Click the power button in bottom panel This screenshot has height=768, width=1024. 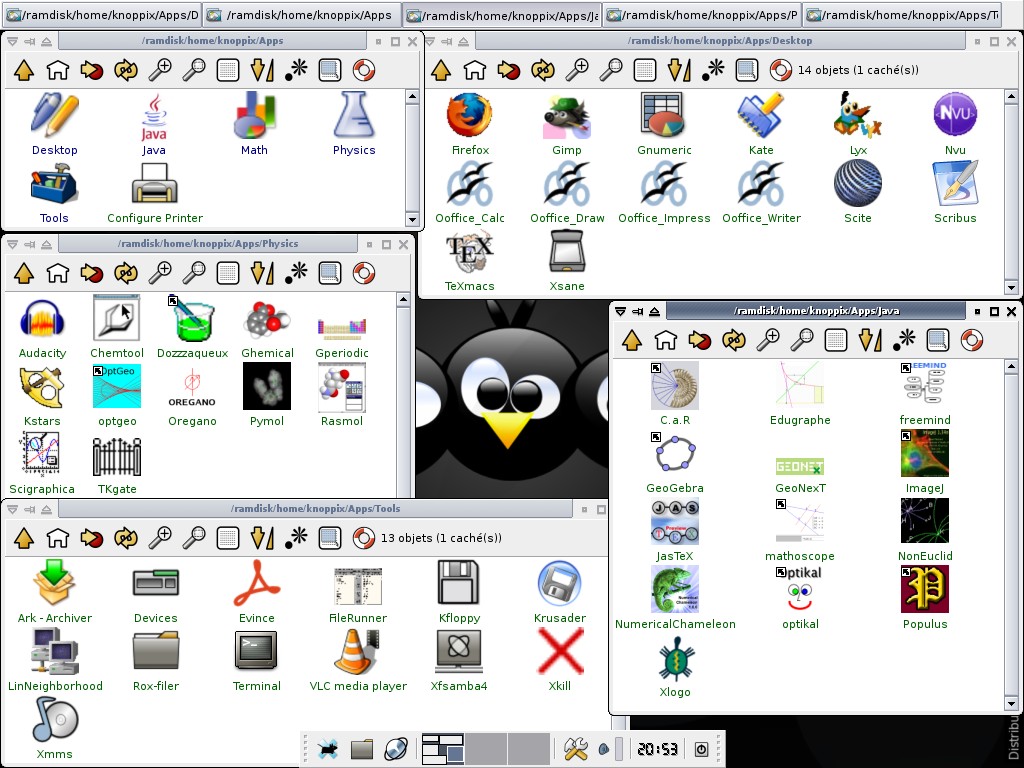(701, 749)
